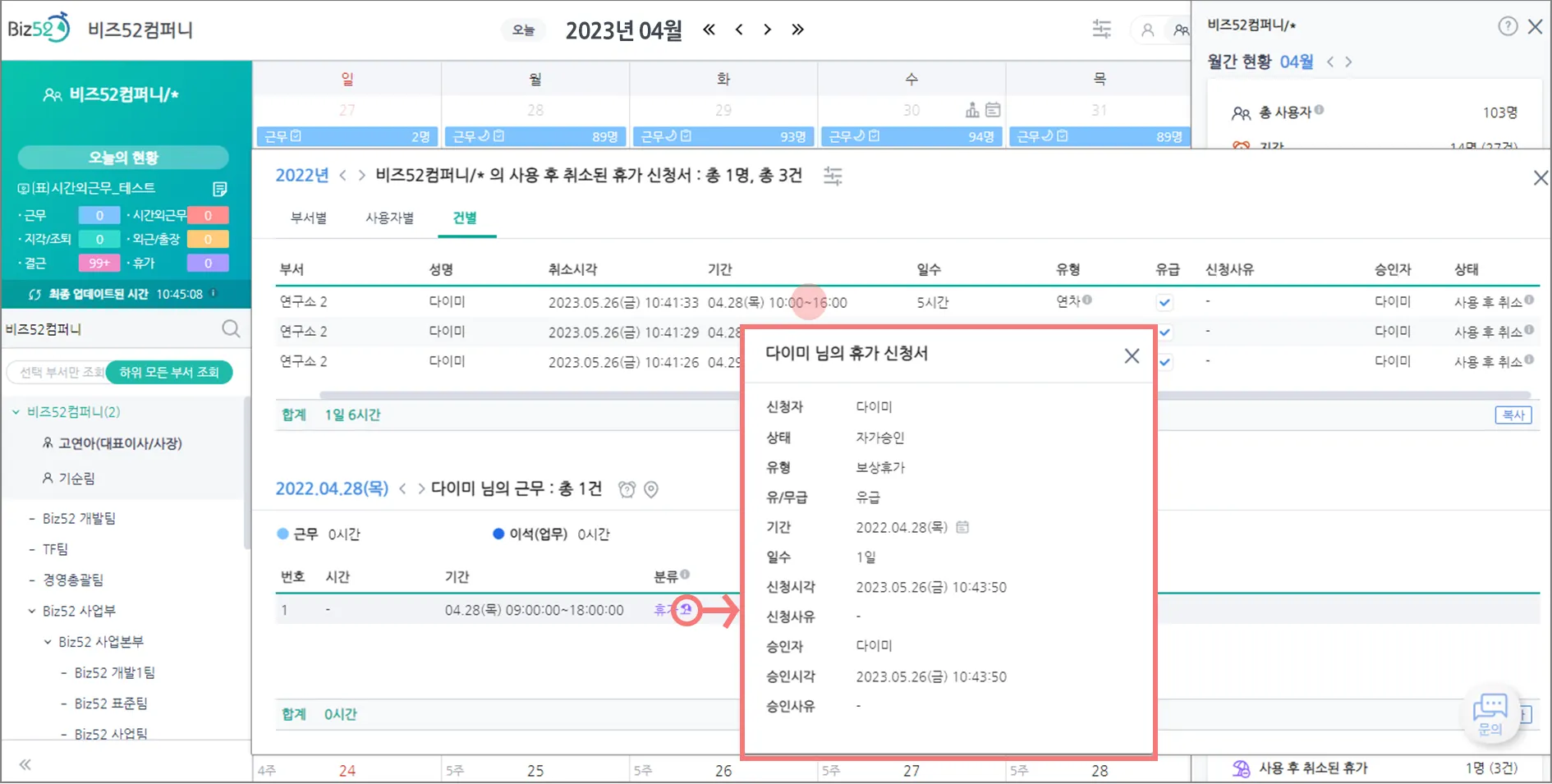Click the location pin icon beside 다이미 님의 근무
This screenshot has height=784, width=1552.
click(651, 489)
